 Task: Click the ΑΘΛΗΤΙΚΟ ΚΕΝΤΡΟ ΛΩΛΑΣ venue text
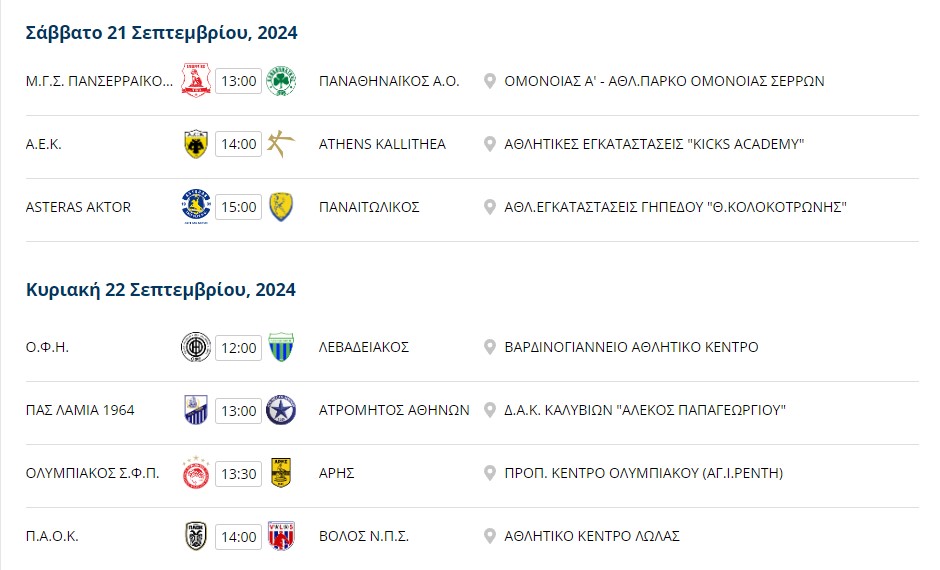[592, 536]
